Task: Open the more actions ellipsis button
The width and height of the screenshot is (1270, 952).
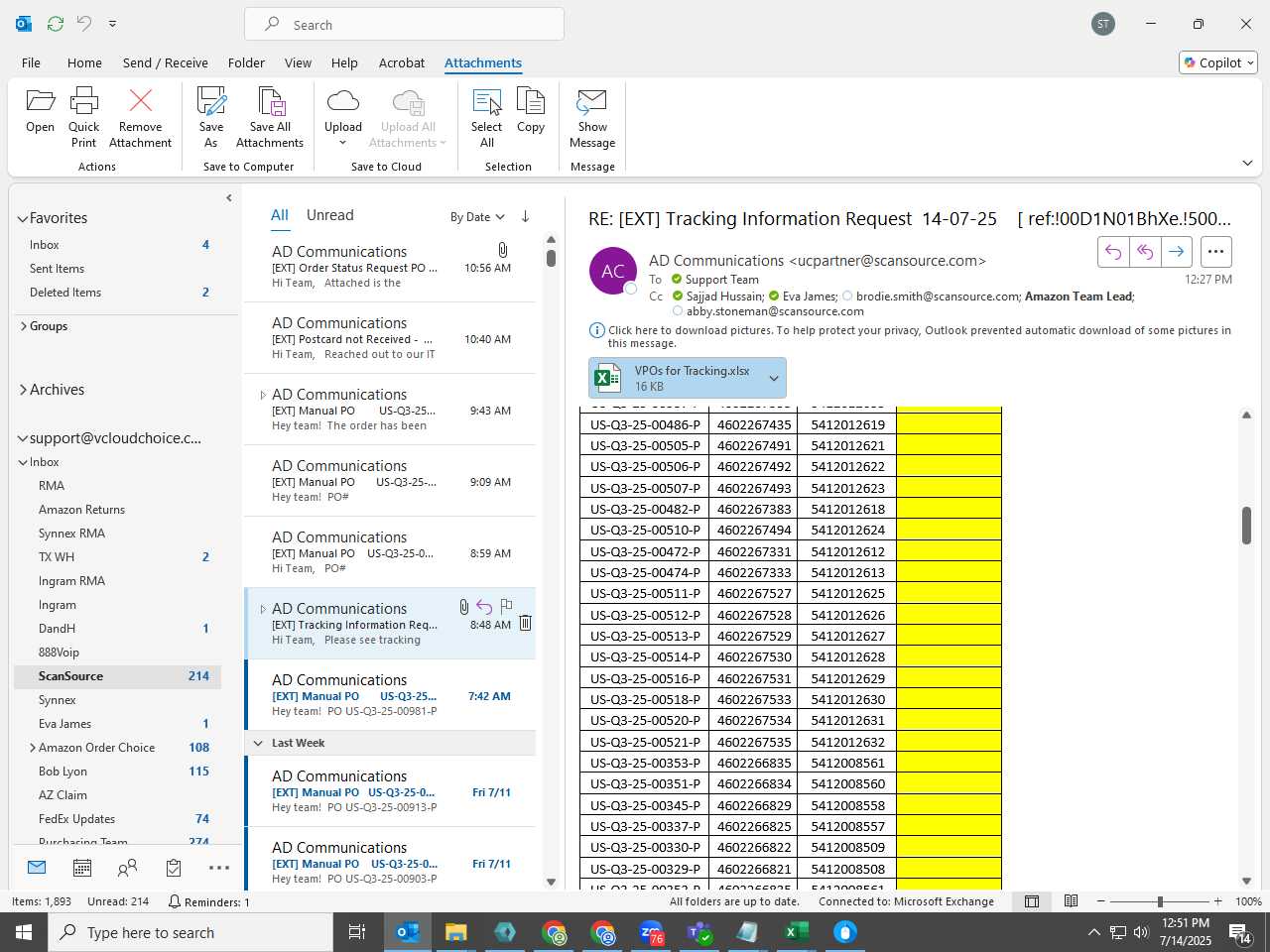Action: (1215, 252)
